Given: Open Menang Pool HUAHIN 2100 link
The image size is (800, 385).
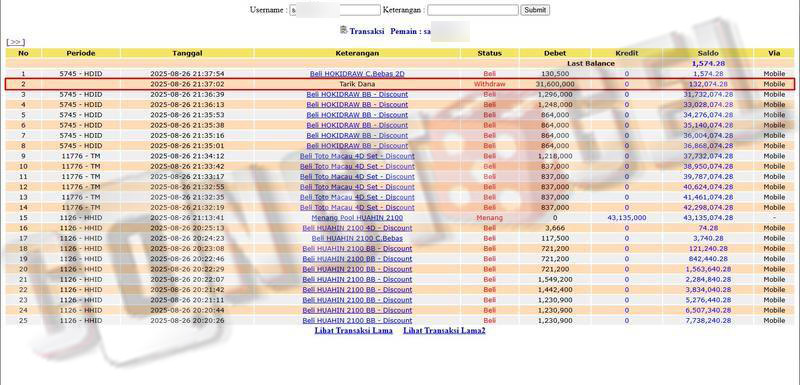Looking at the screenshot, I should [357, 218].
